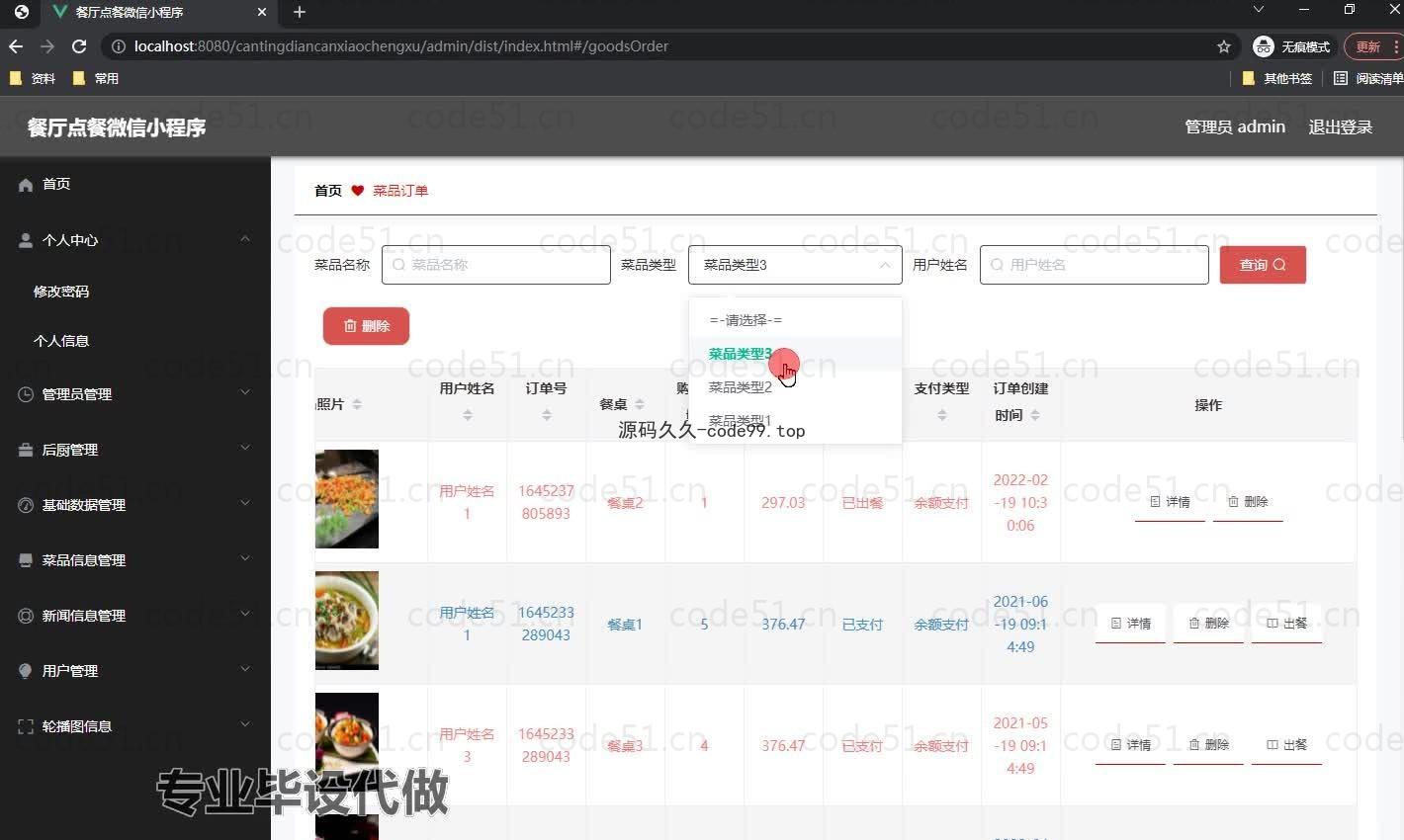
Task: View 详情 for order at 餐桌1
Action: pos(1130,624)
